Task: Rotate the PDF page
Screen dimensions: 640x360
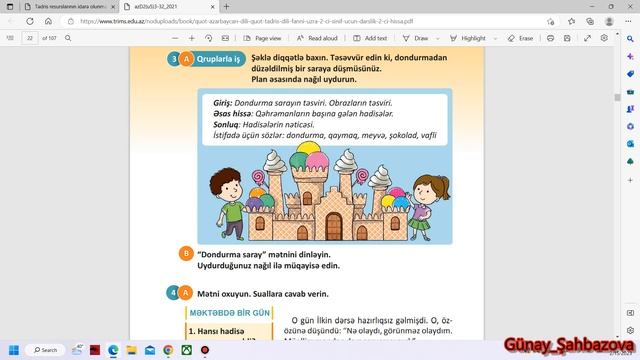Action: click(x=209, y=38)
